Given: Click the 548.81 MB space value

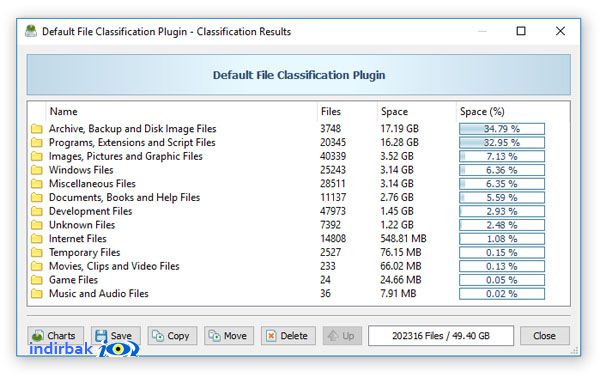Looking at the screenshot, I should point(403,239).
